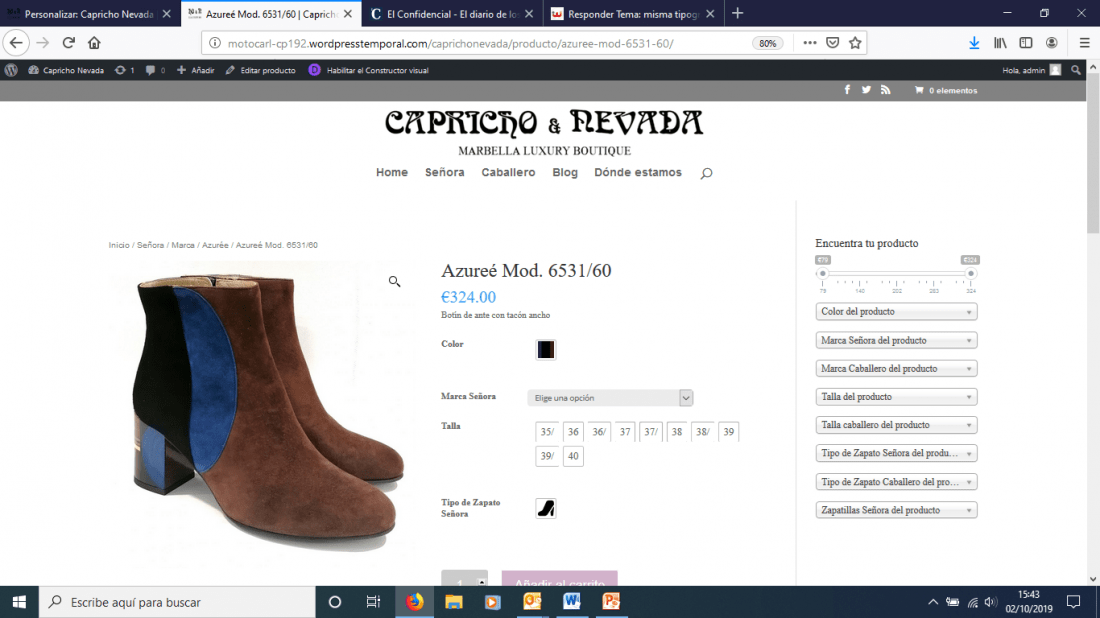Open Firefox hamburger menu
1100x618 pixels.
click(x=1085, y=43)
